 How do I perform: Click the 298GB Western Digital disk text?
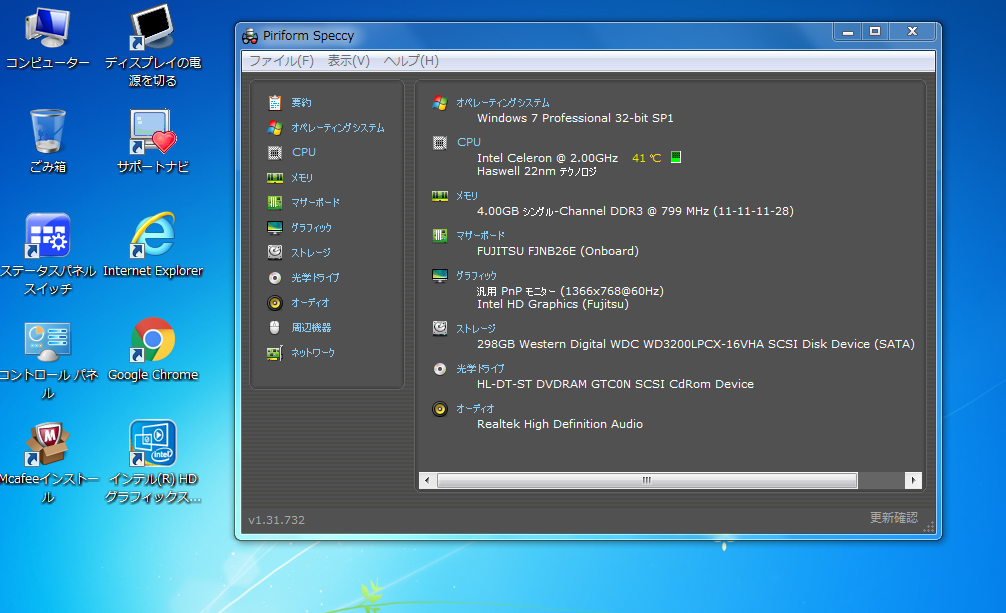click(x=695, y=344)
